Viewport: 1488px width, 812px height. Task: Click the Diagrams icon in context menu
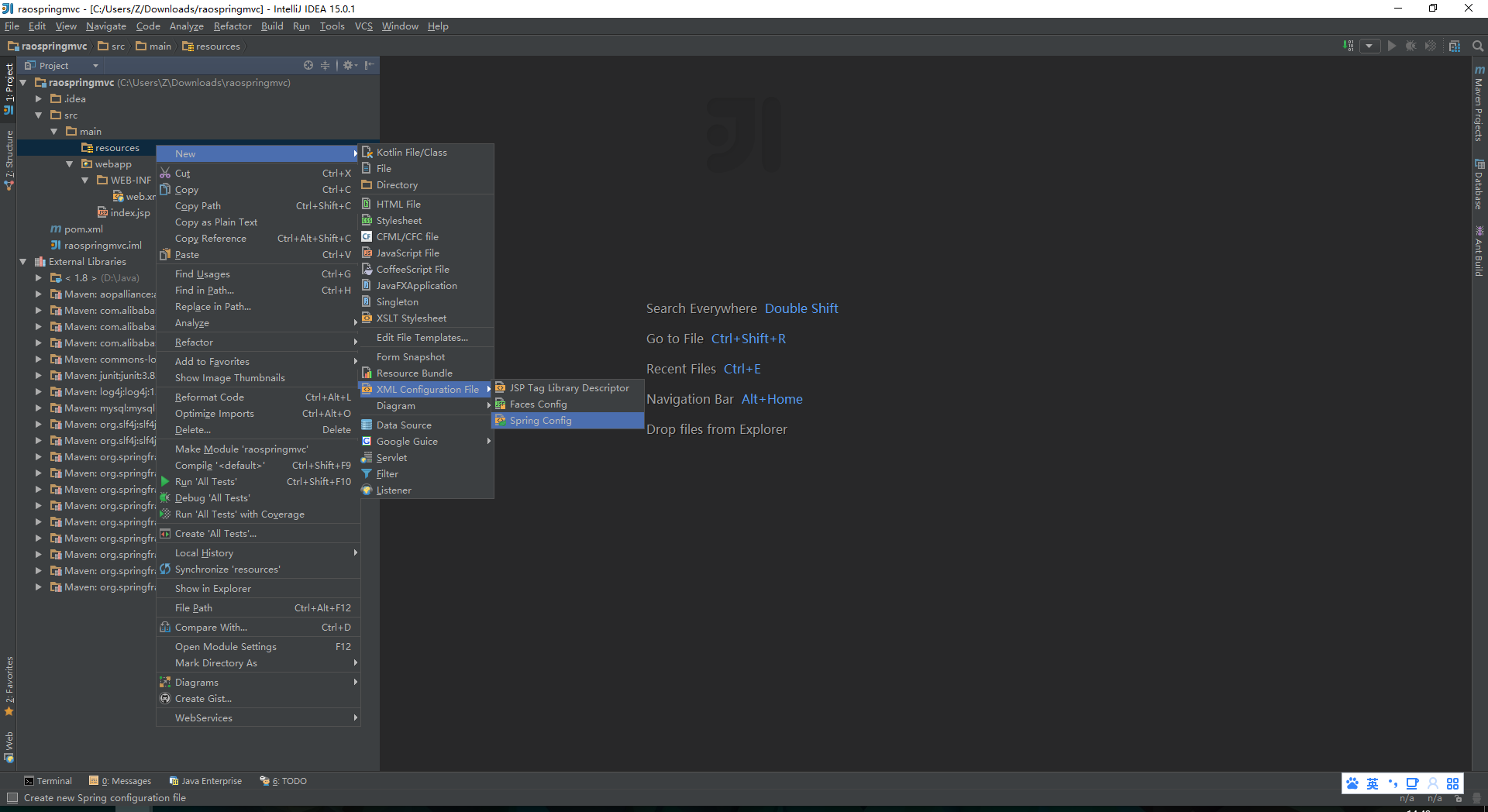click(165, 683)
